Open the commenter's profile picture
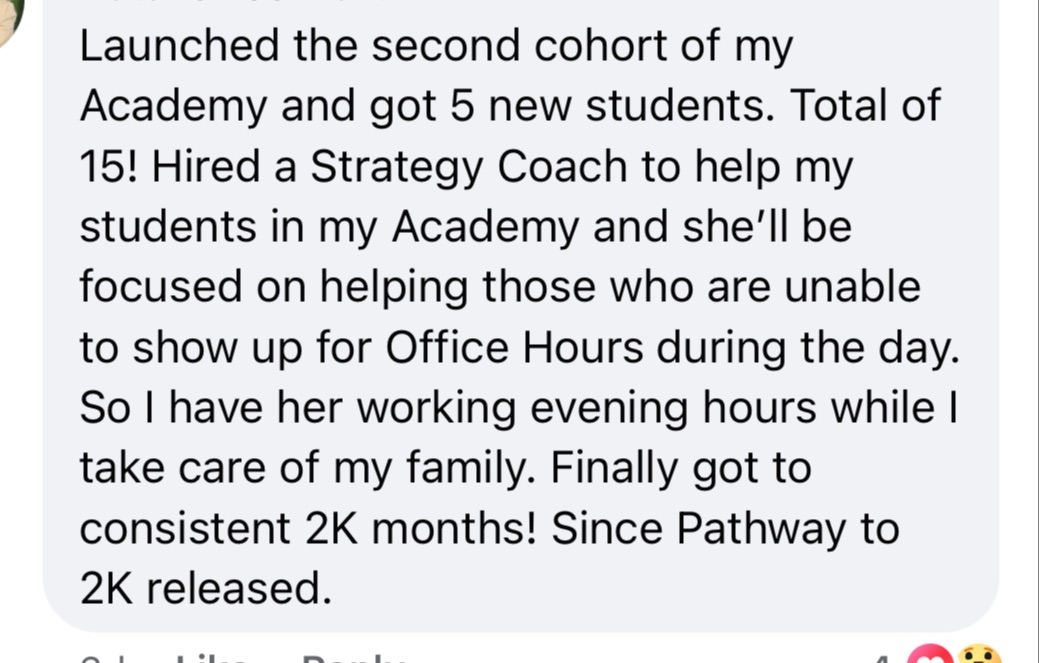This screenshot has width=1039, height=663. (x=9, y=23)
